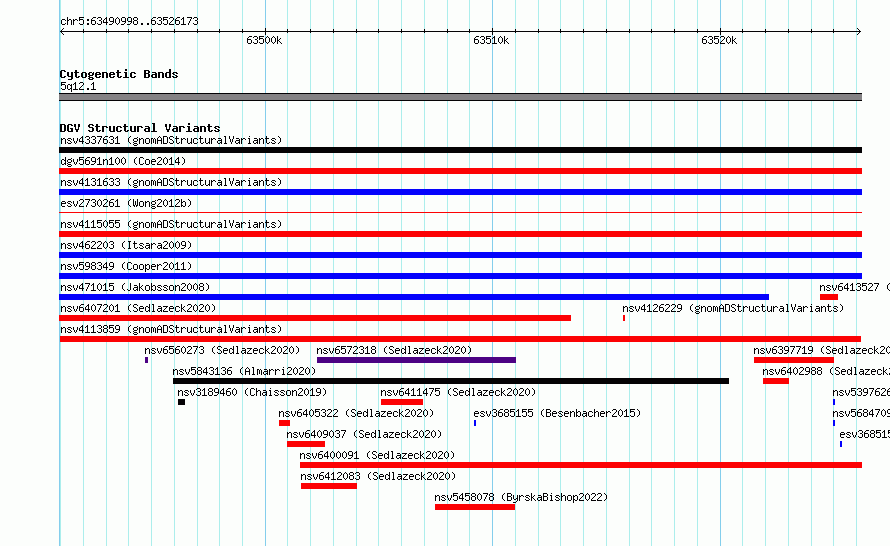
Task: Click the tiny red nsv4126229 marker
Action: [624, 318]
